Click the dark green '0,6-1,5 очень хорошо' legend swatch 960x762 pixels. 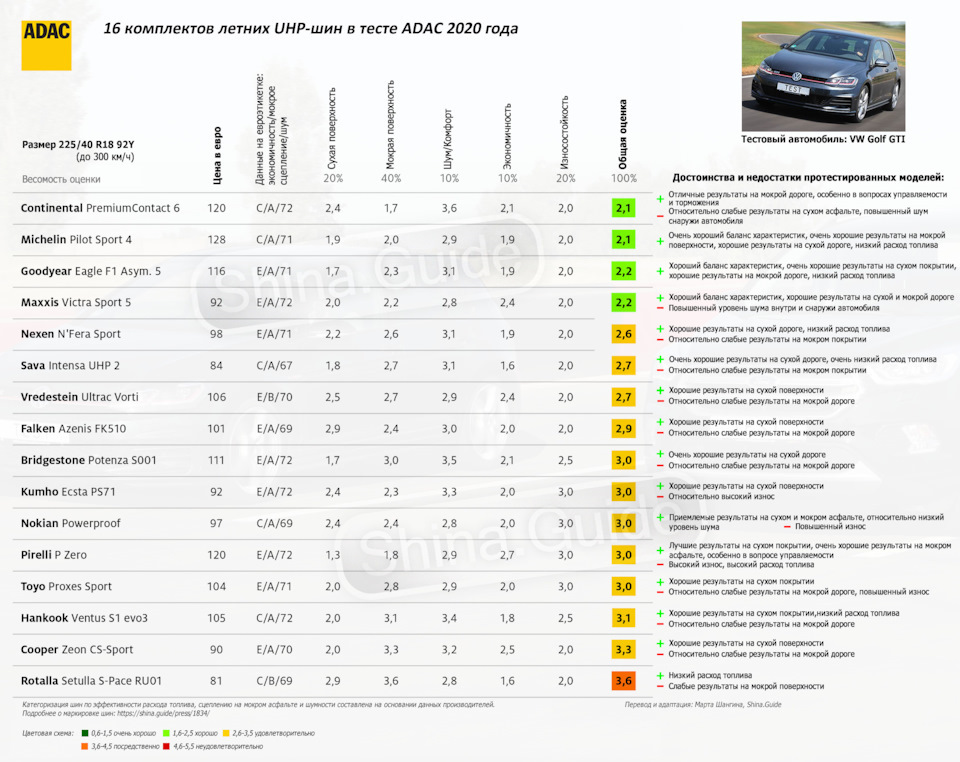click(84, 733)
